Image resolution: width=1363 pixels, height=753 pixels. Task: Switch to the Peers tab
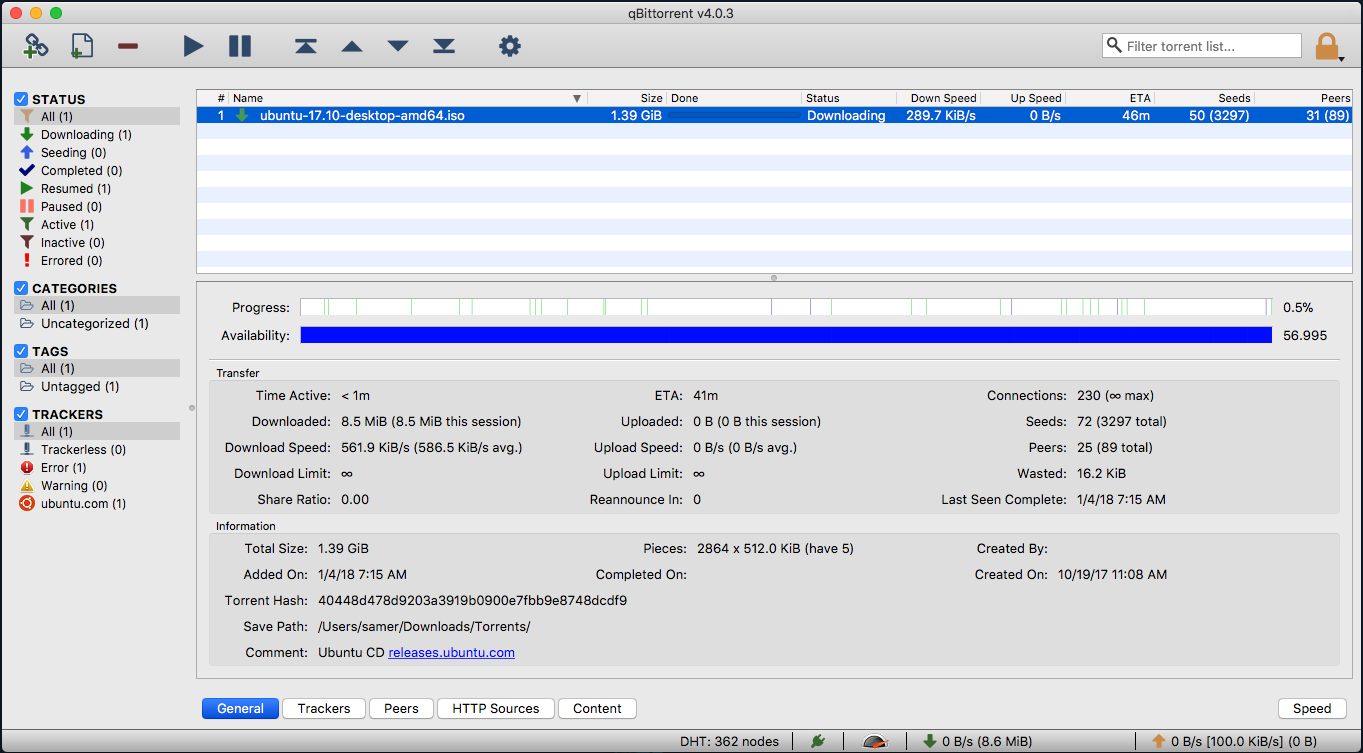point(401,708)
